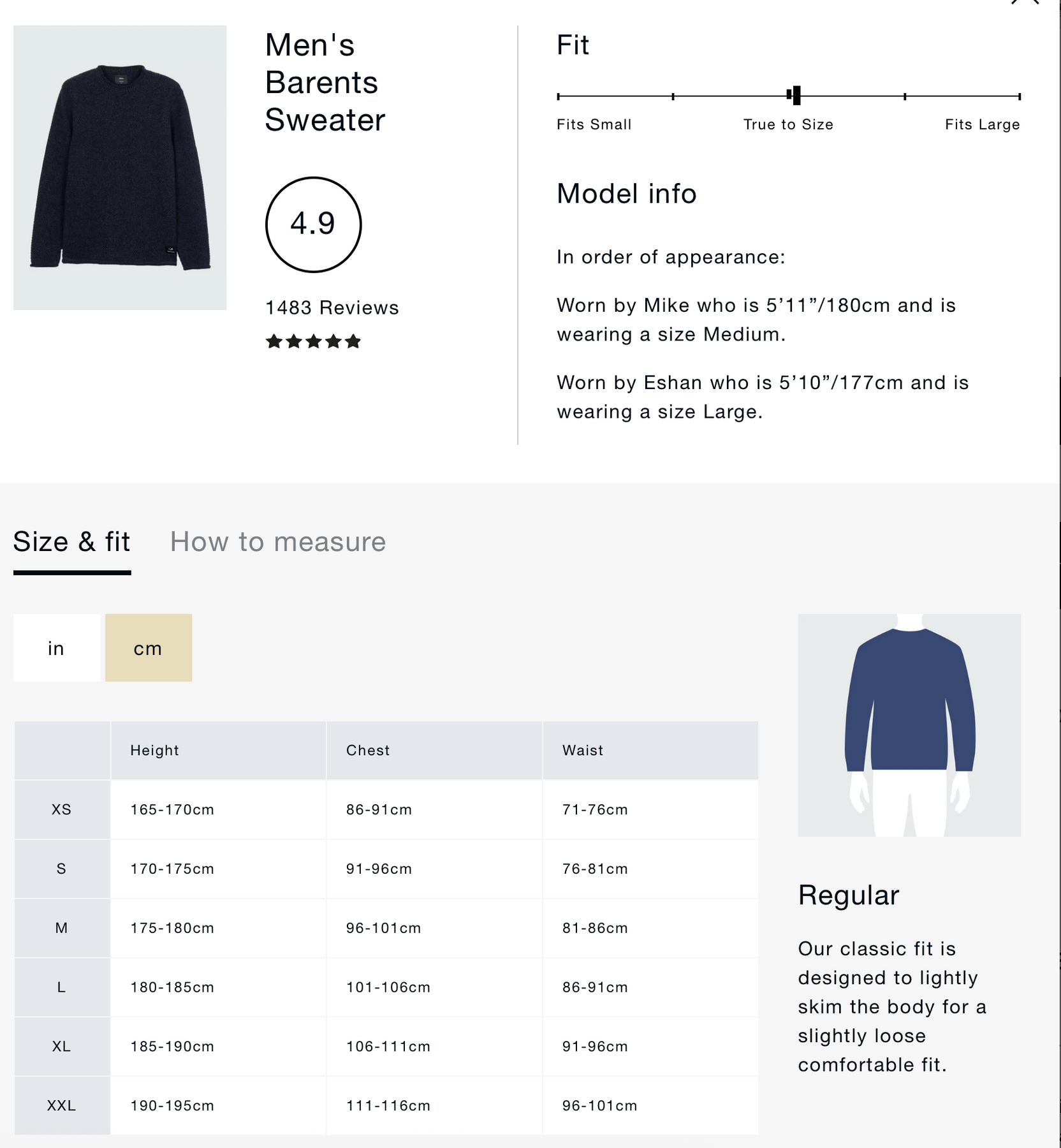Switch measurement units to inches

(56, 648)
